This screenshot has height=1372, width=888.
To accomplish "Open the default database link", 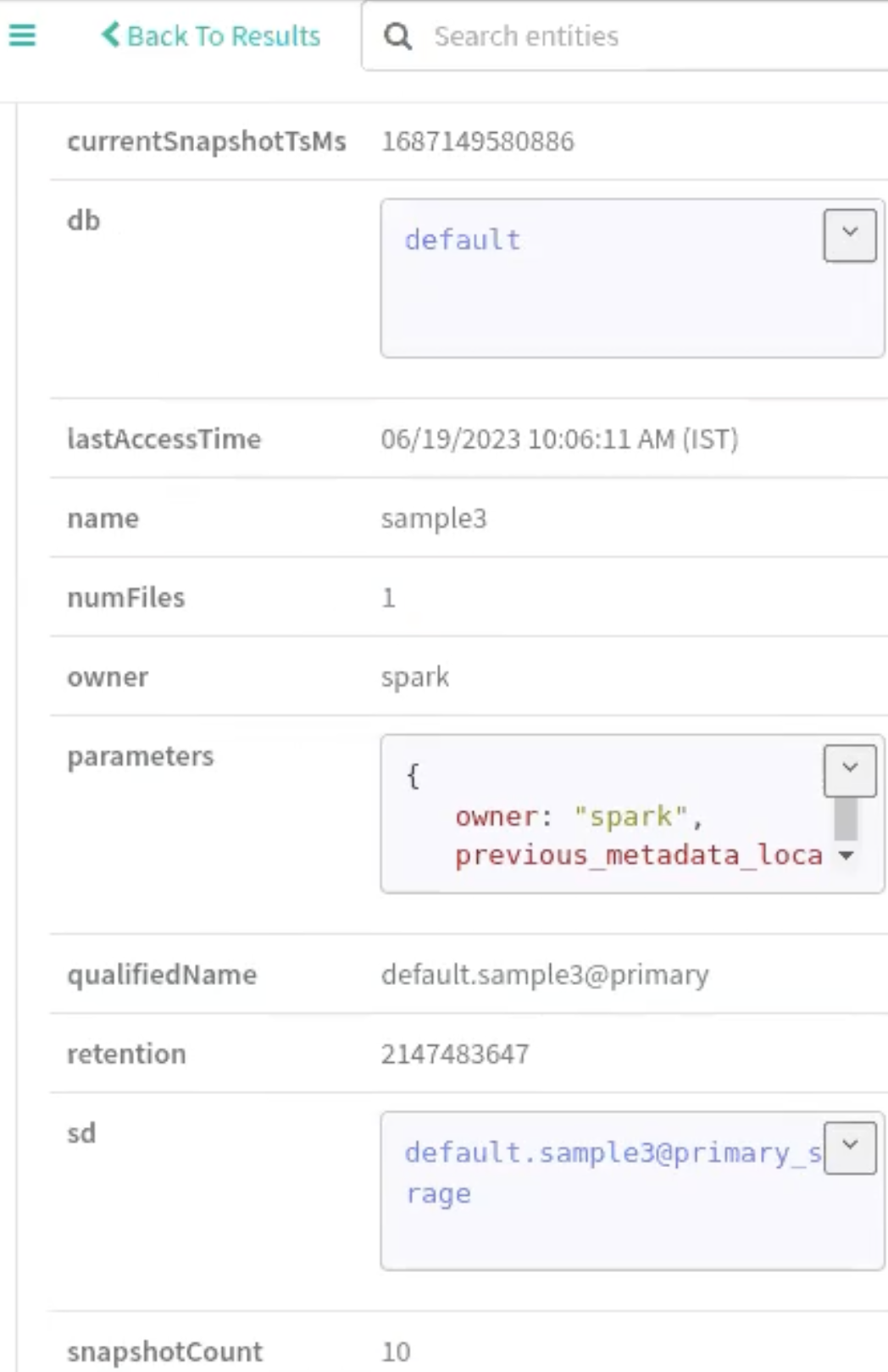I will point(462,240).
